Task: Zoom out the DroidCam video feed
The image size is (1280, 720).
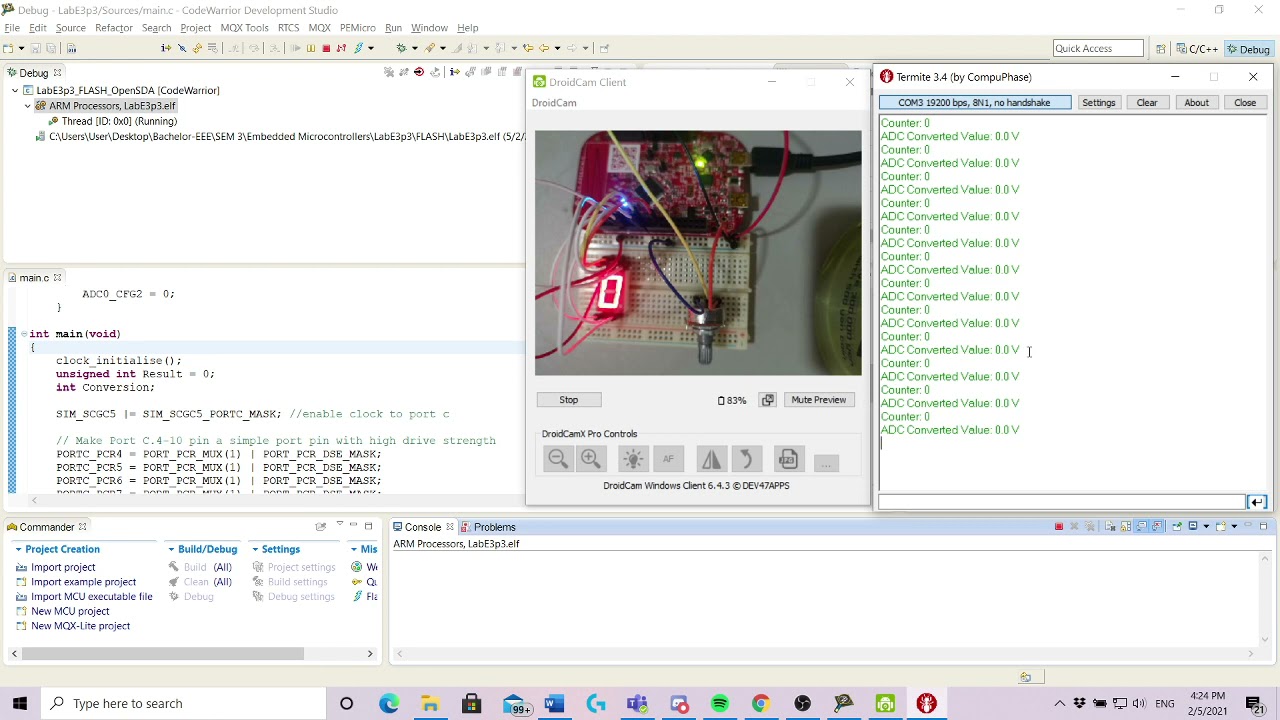Action: coord(558,459)
